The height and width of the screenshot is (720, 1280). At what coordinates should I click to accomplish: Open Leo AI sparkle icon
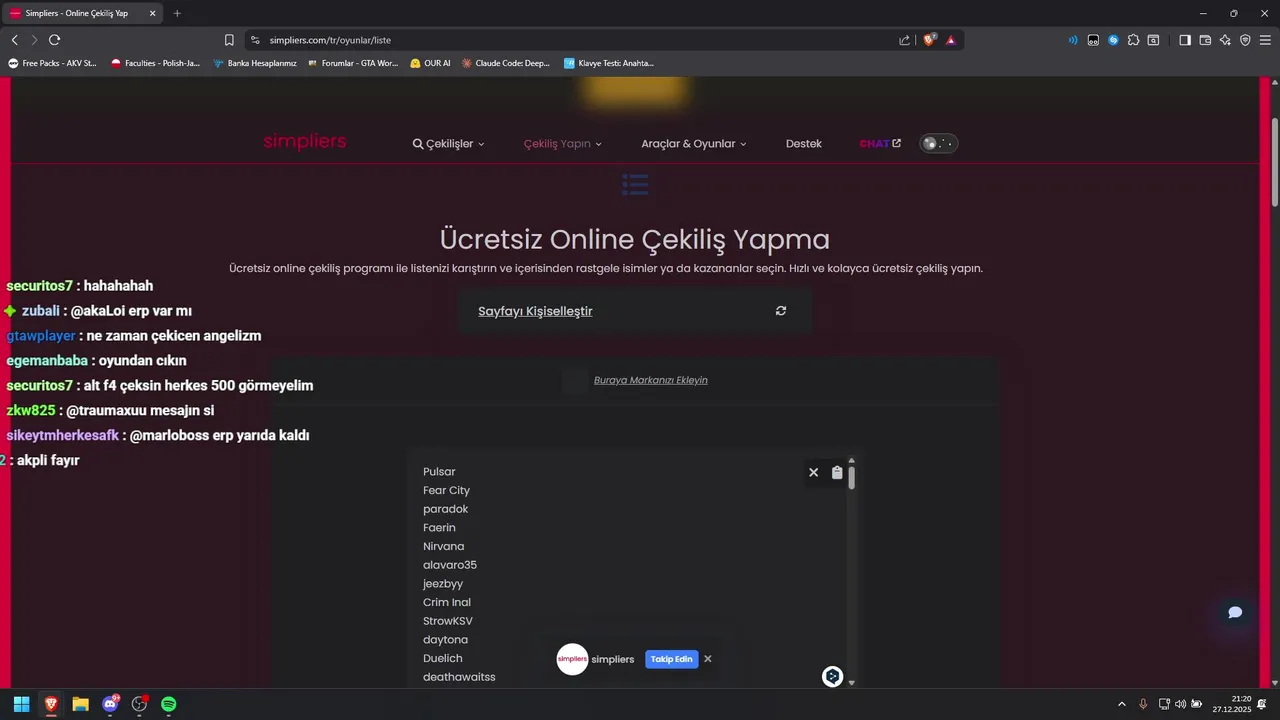click(1225, 40)
